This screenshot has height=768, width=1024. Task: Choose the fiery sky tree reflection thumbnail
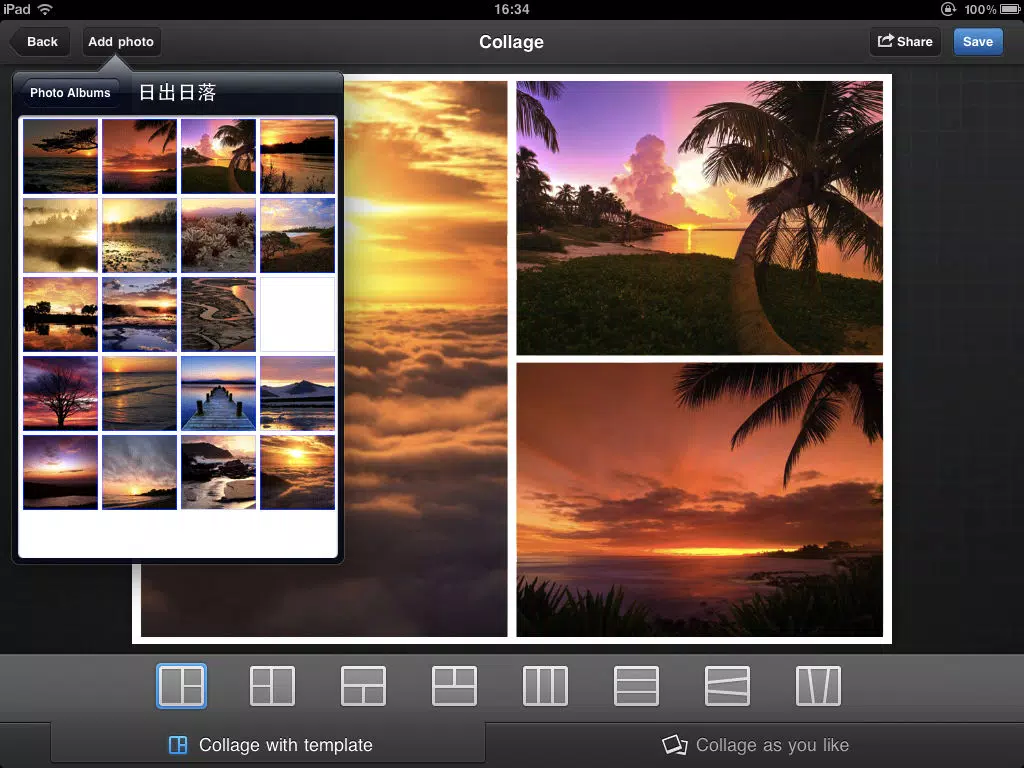pyautogui.click(x=61, y=314)
